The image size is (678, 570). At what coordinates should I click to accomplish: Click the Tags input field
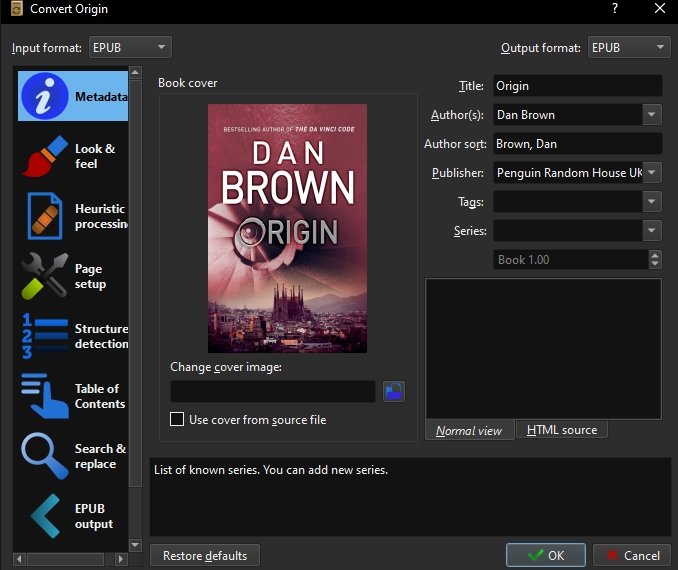point(568,202)
